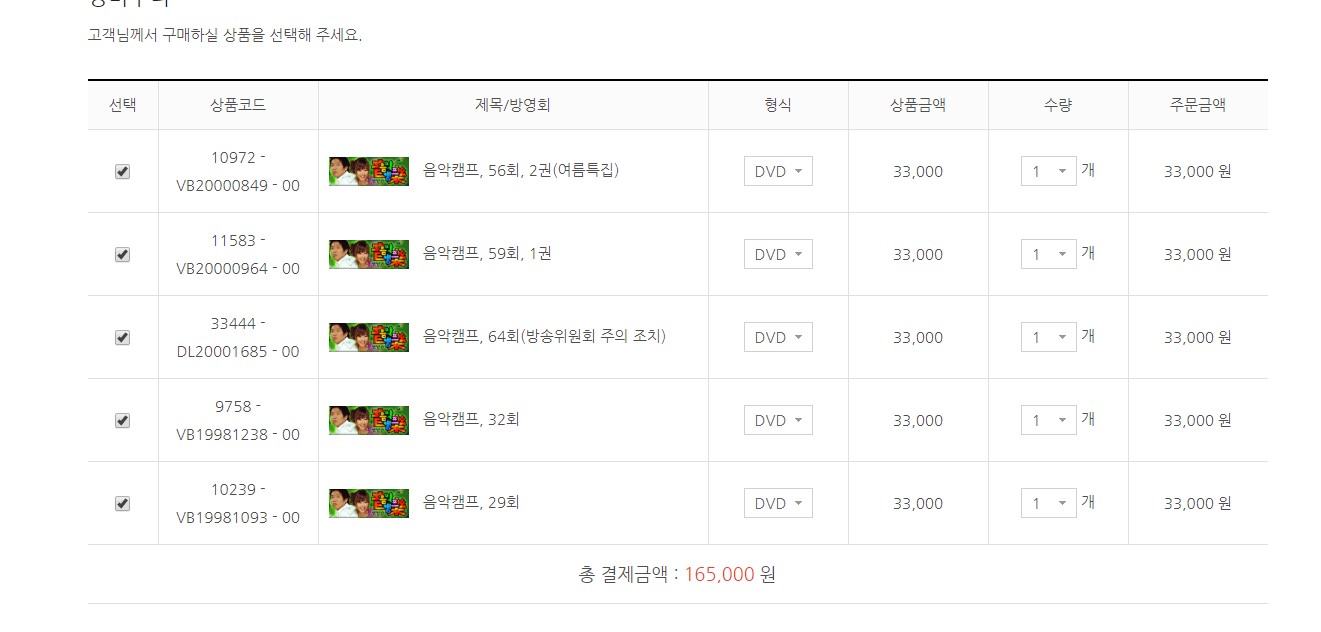Open quantity dropdown for 56회 item
Screen dimensions: 1321x632
click(x=1048, y=171)
